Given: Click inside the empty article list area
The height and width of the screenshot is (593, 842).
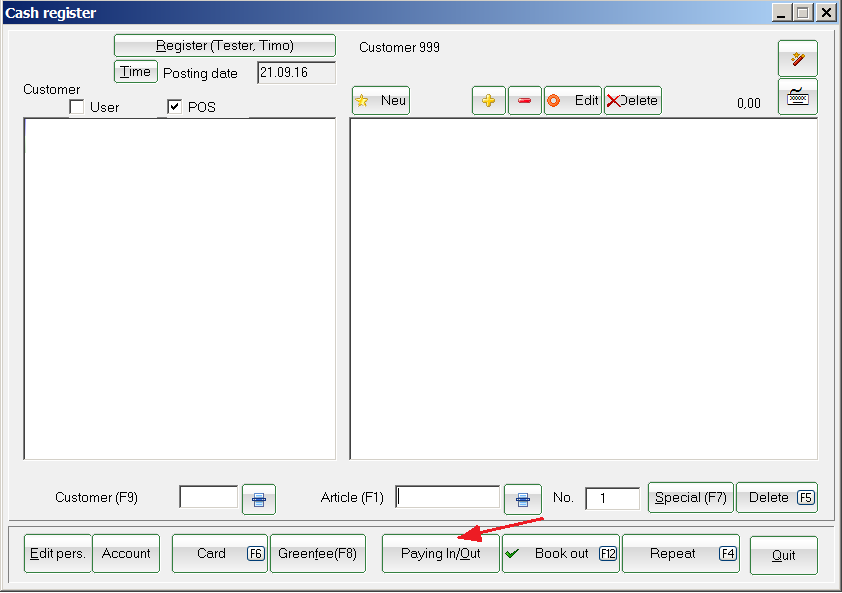Looking at the screenshot, I should [584, 288].
